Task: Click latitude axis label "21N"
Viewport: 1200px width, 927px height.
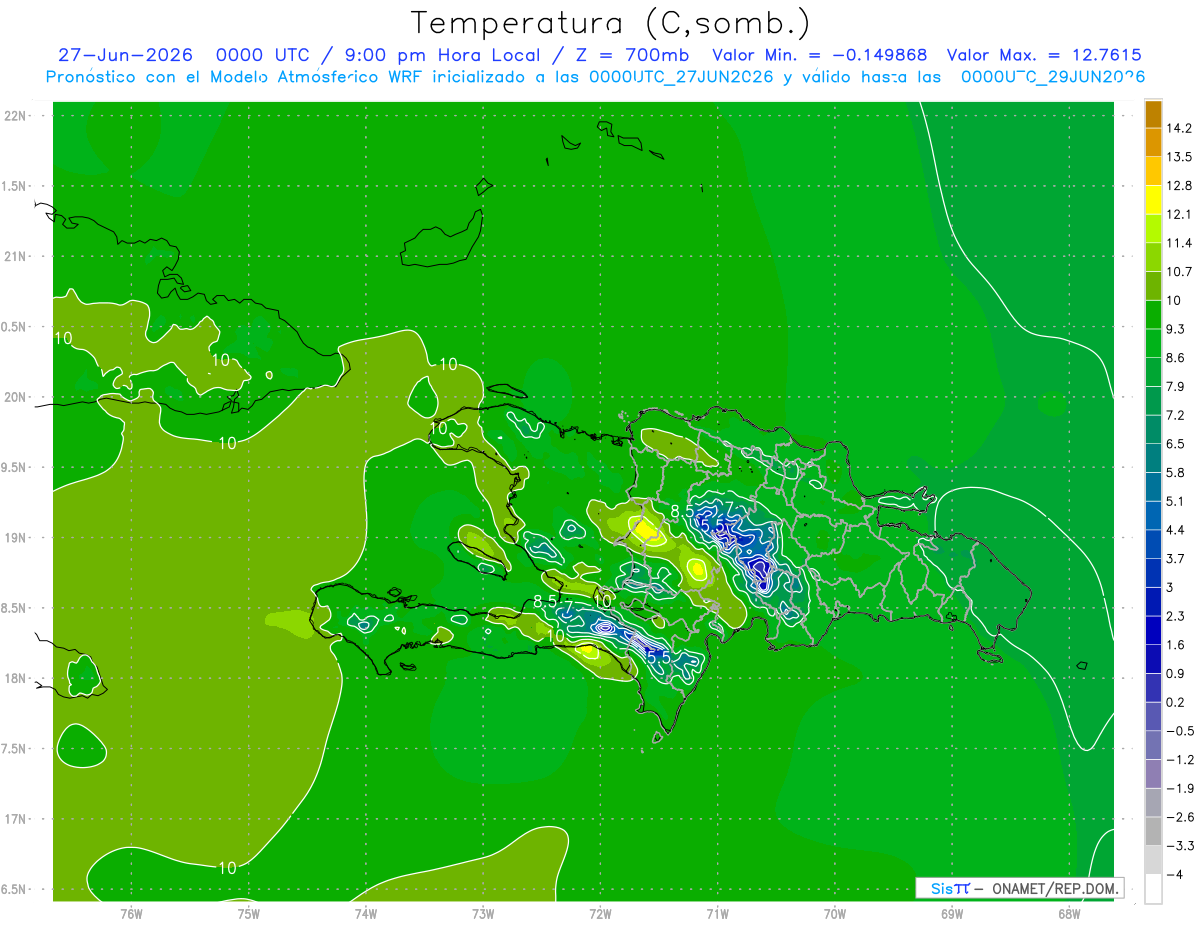Action: pyautogui.click(x=17, y=256)
